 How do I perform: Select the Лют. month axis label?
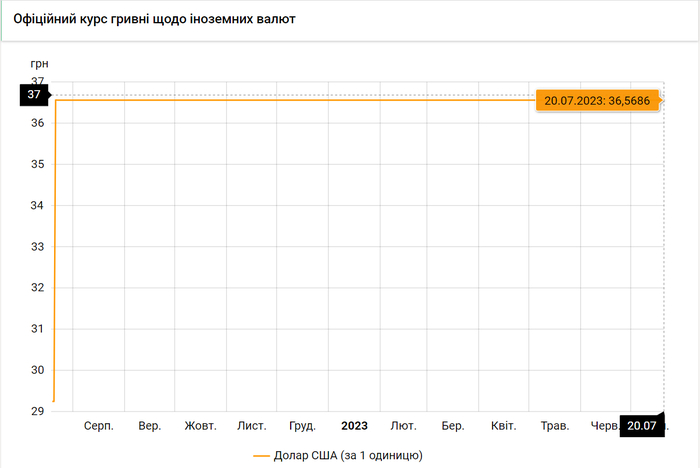click(404, 426)
